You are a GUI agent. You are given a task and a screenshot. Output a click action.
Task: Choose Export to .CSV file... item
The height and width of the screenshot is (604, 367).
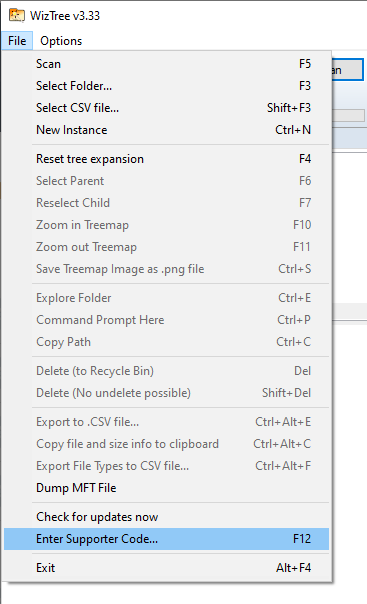(x=166, y=422)
